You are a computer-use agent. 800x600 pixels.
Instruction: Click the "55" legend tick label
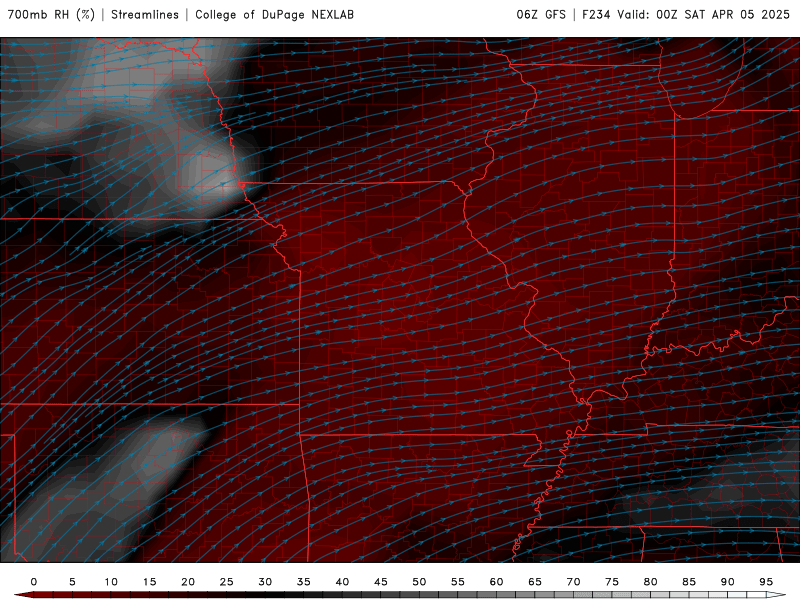click(x=458, y=582)
